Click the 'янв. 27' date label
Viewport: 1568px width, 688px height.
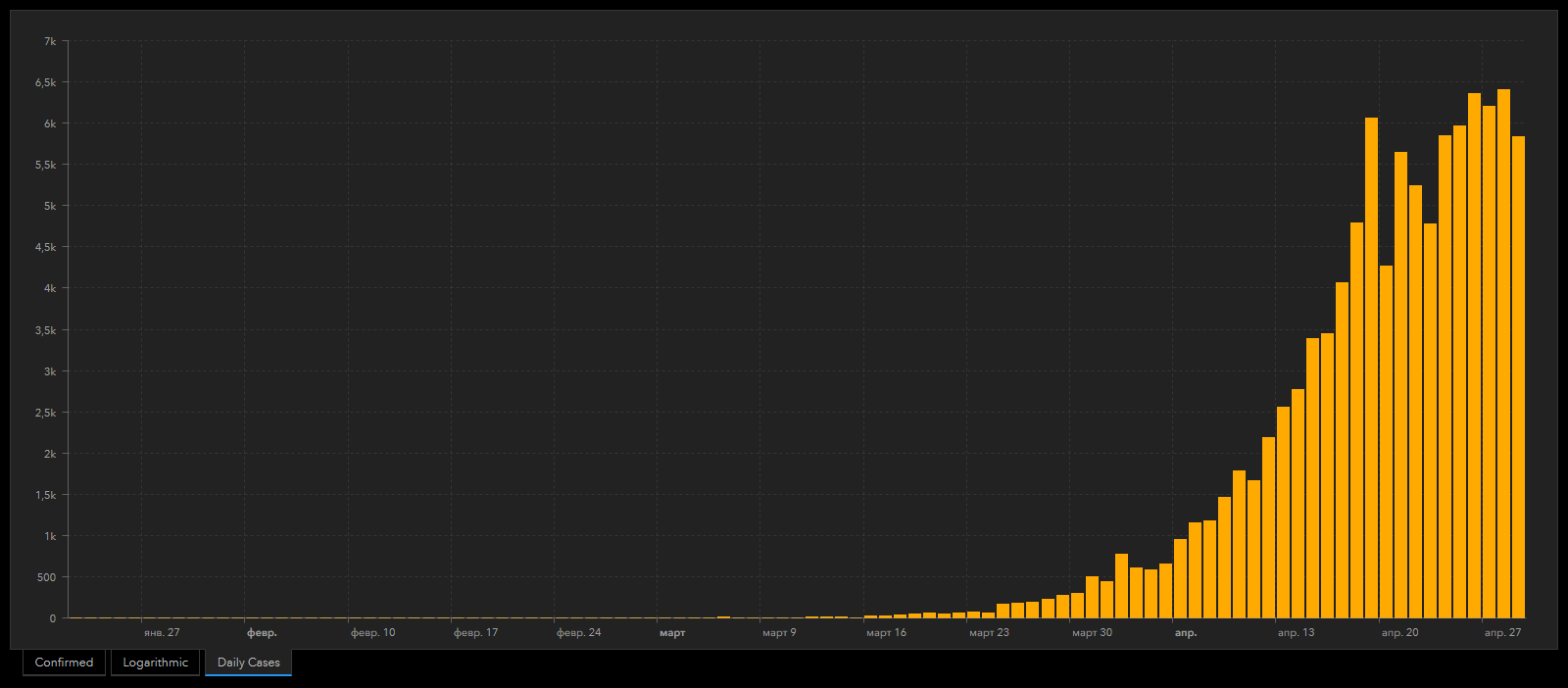(162, 633)
